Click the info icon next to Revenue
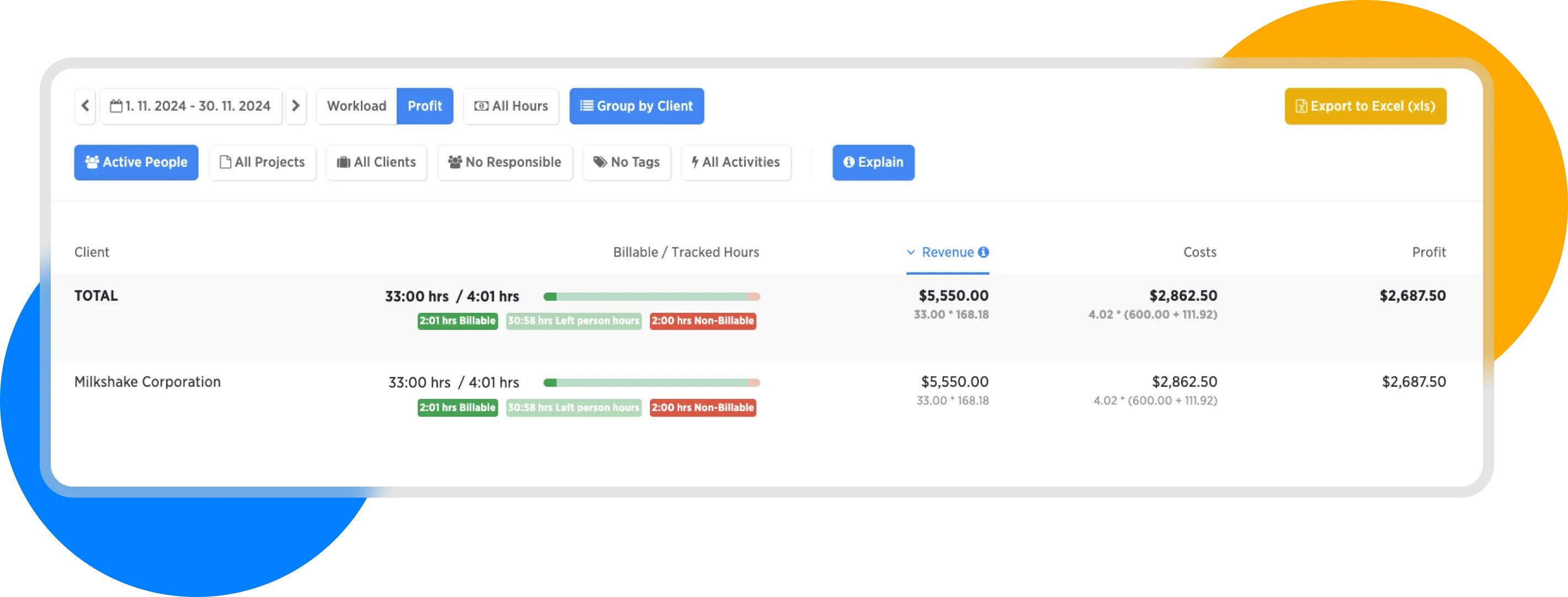This screenshot has width=1568, height=597. (x=983, y=252)
